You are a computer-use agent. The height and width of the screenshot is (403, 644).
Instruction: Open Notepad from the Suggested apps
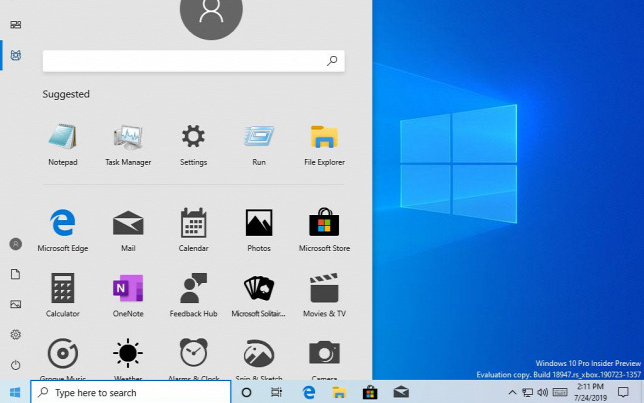pyautogui.click(x=62, y=139)
